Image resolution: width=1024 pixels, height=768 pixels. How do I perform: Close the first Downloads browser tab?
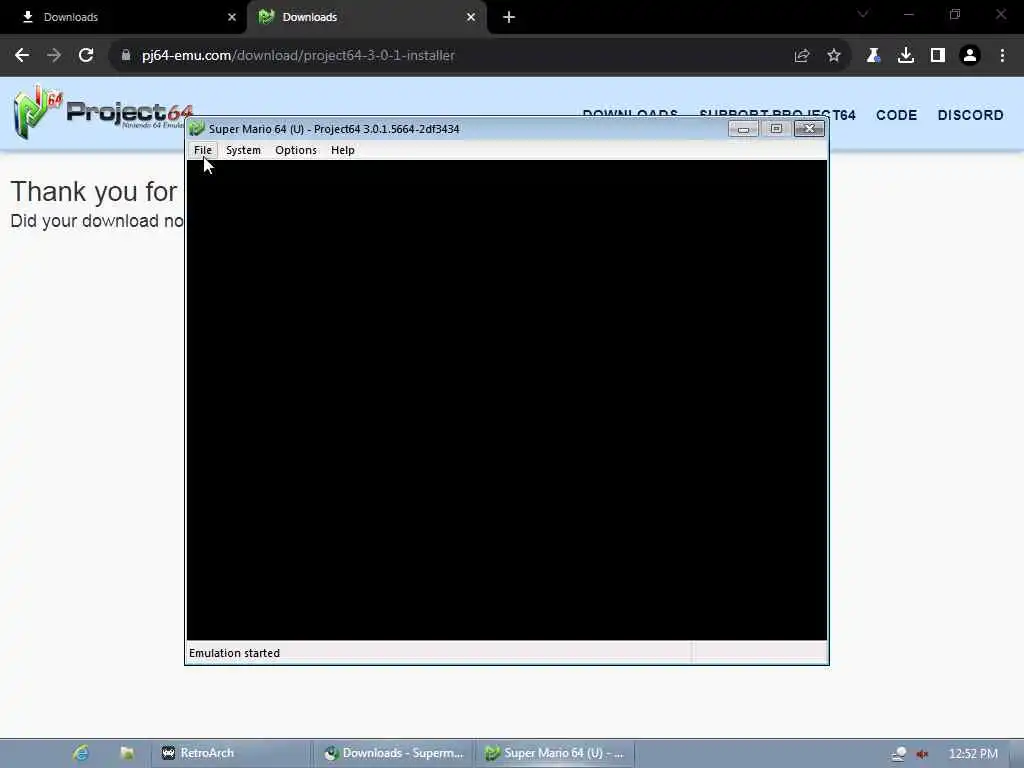[x=232, y=17]
